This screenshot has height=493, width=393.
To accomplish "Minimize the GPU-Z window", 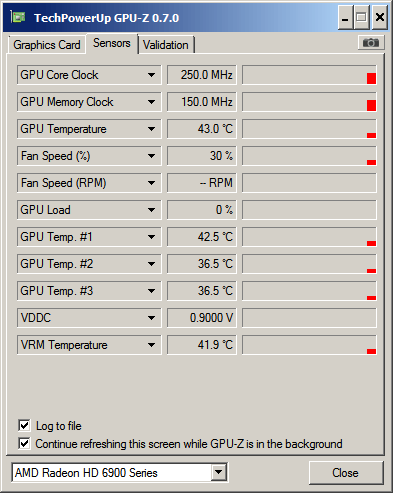I will pos(345,17).
